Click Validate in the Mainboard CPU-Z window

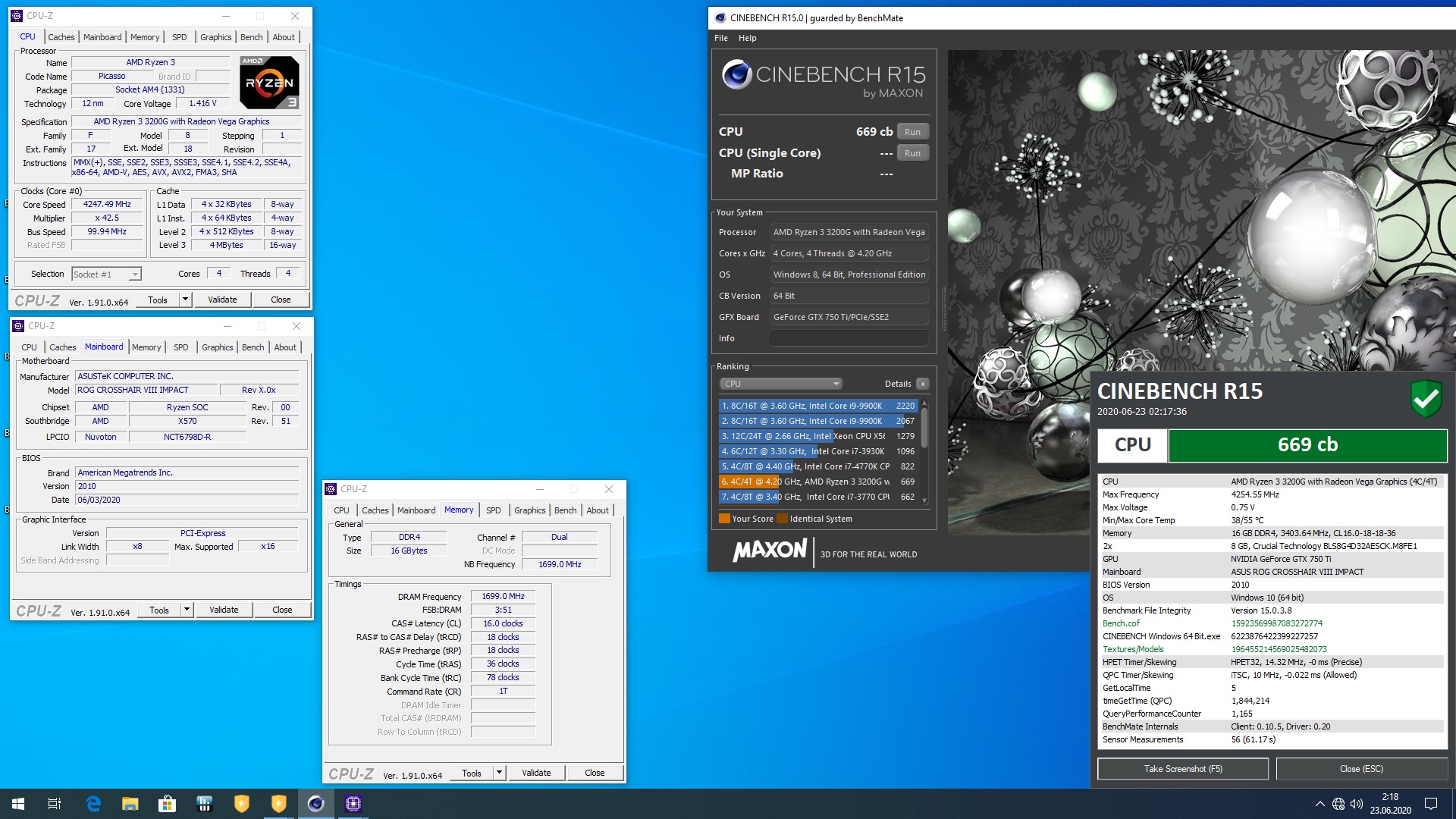coord(224,610)
